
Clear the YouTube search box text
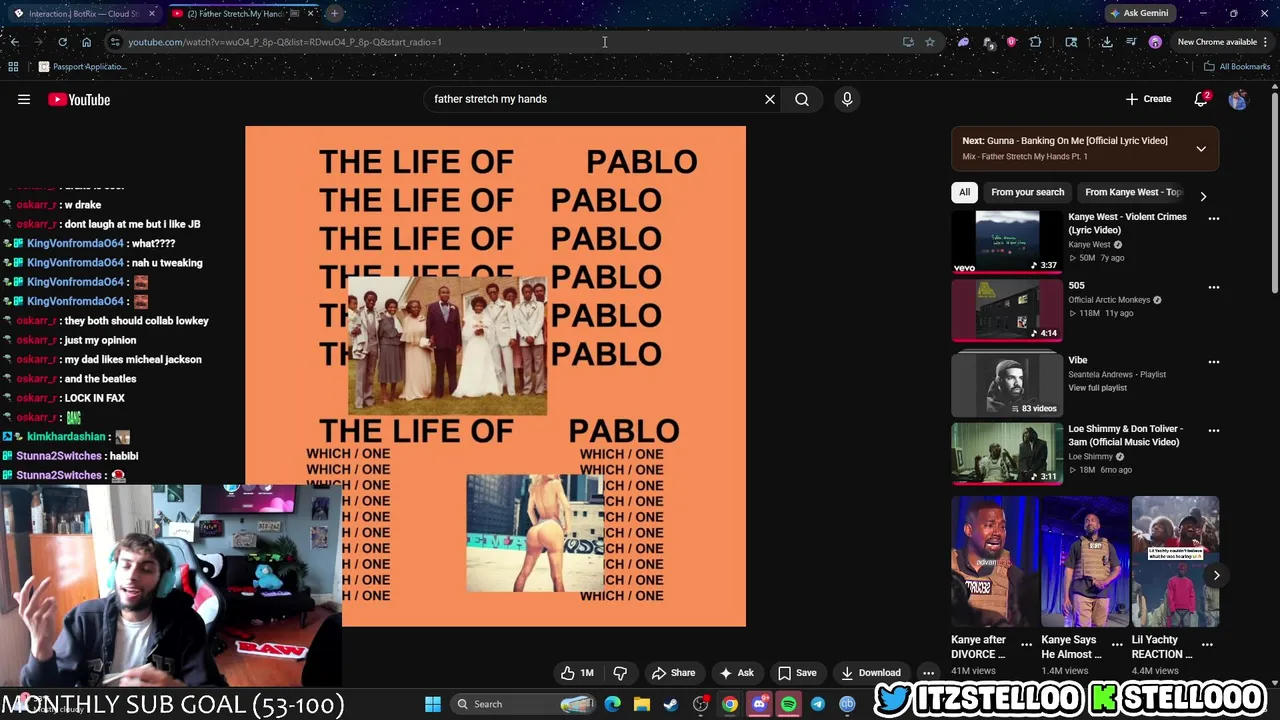click(770, 99)
